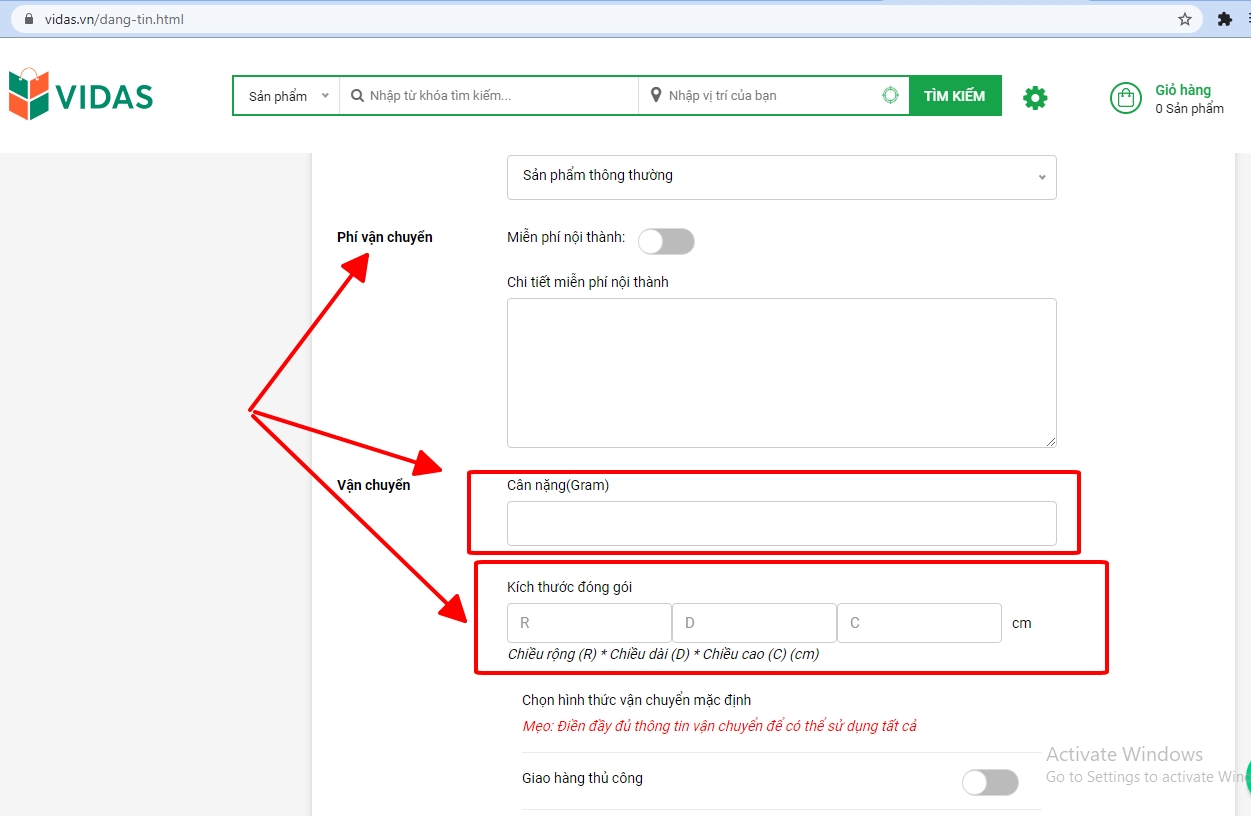Click the green settings gear icon
The image size is (1251, 816).
(1035, 97)
